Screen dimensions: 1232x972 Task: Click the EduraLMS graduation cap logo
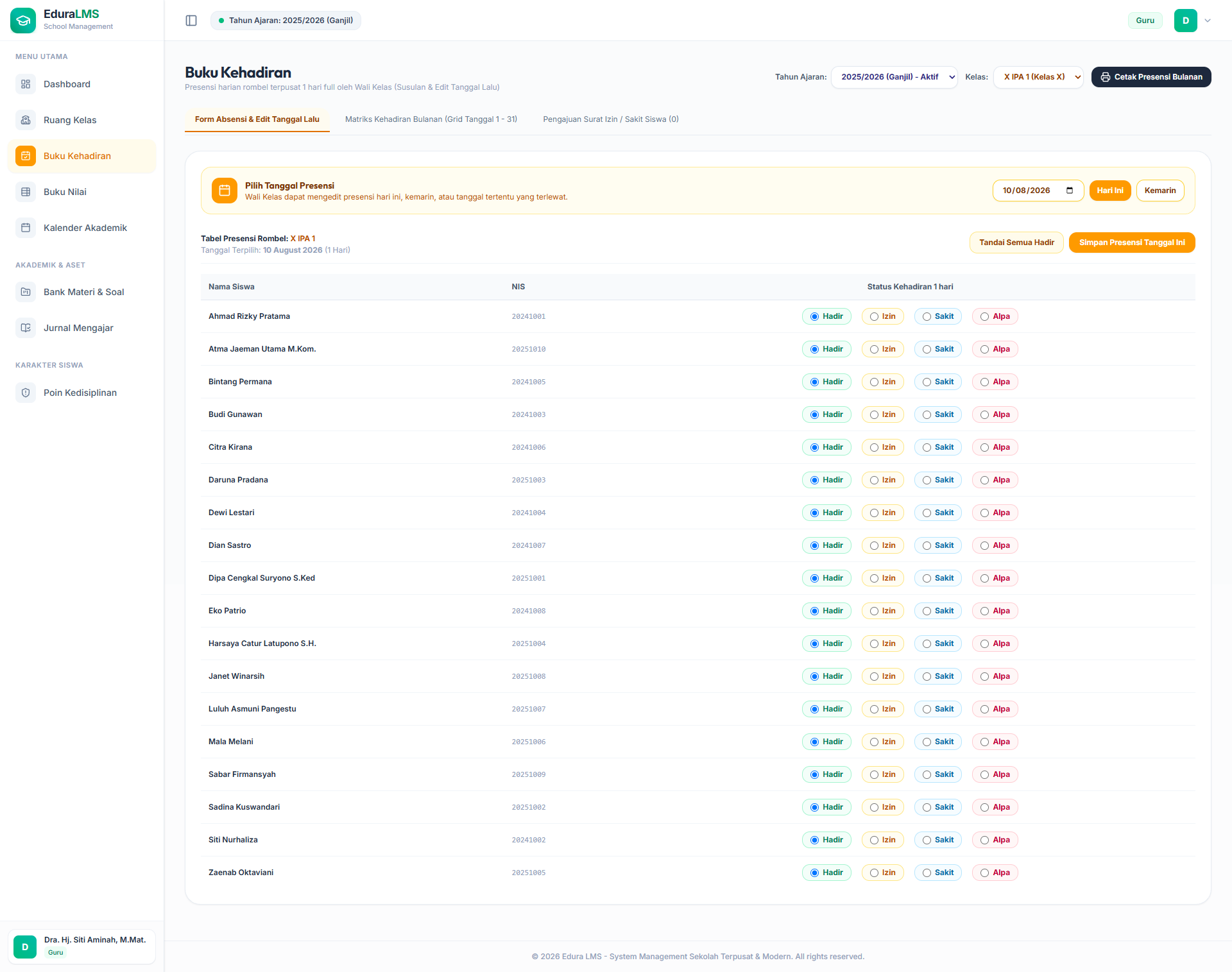23,21
